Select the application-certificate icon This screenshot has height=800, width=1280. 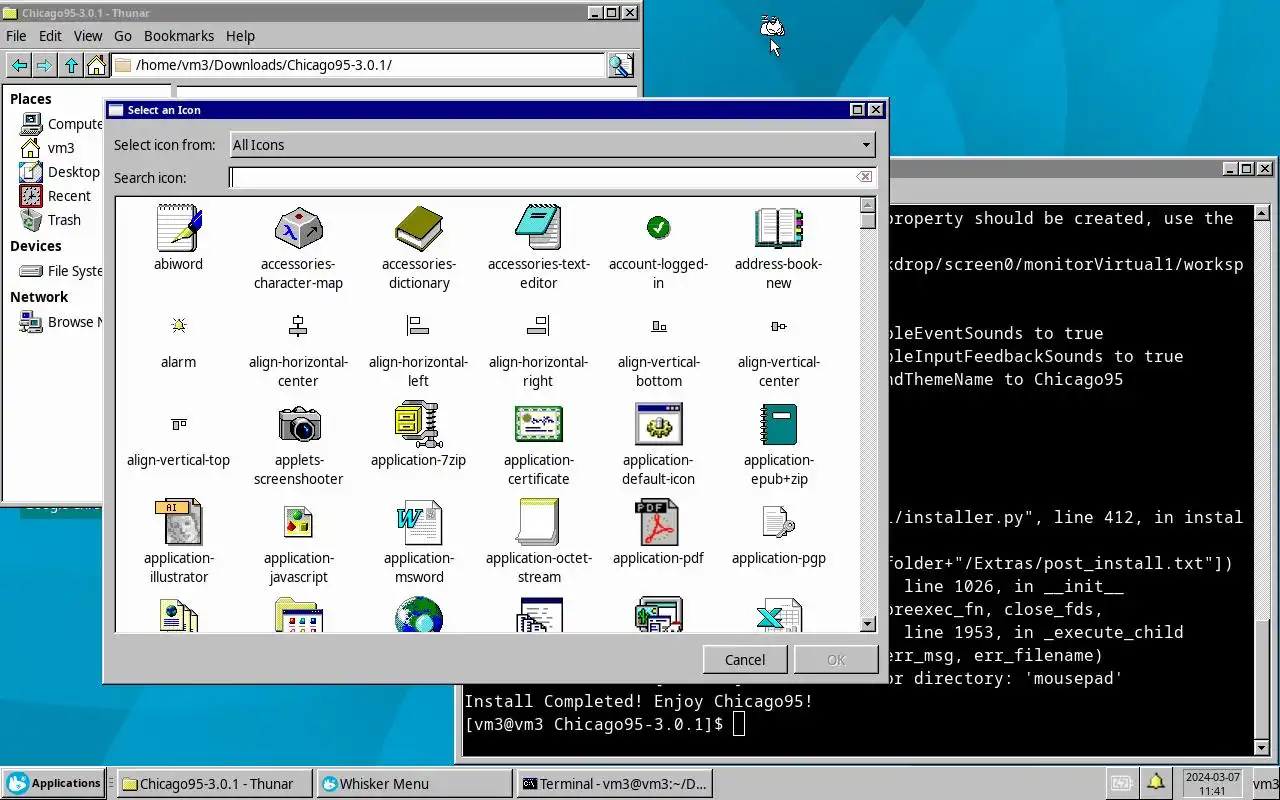point(539,424)
